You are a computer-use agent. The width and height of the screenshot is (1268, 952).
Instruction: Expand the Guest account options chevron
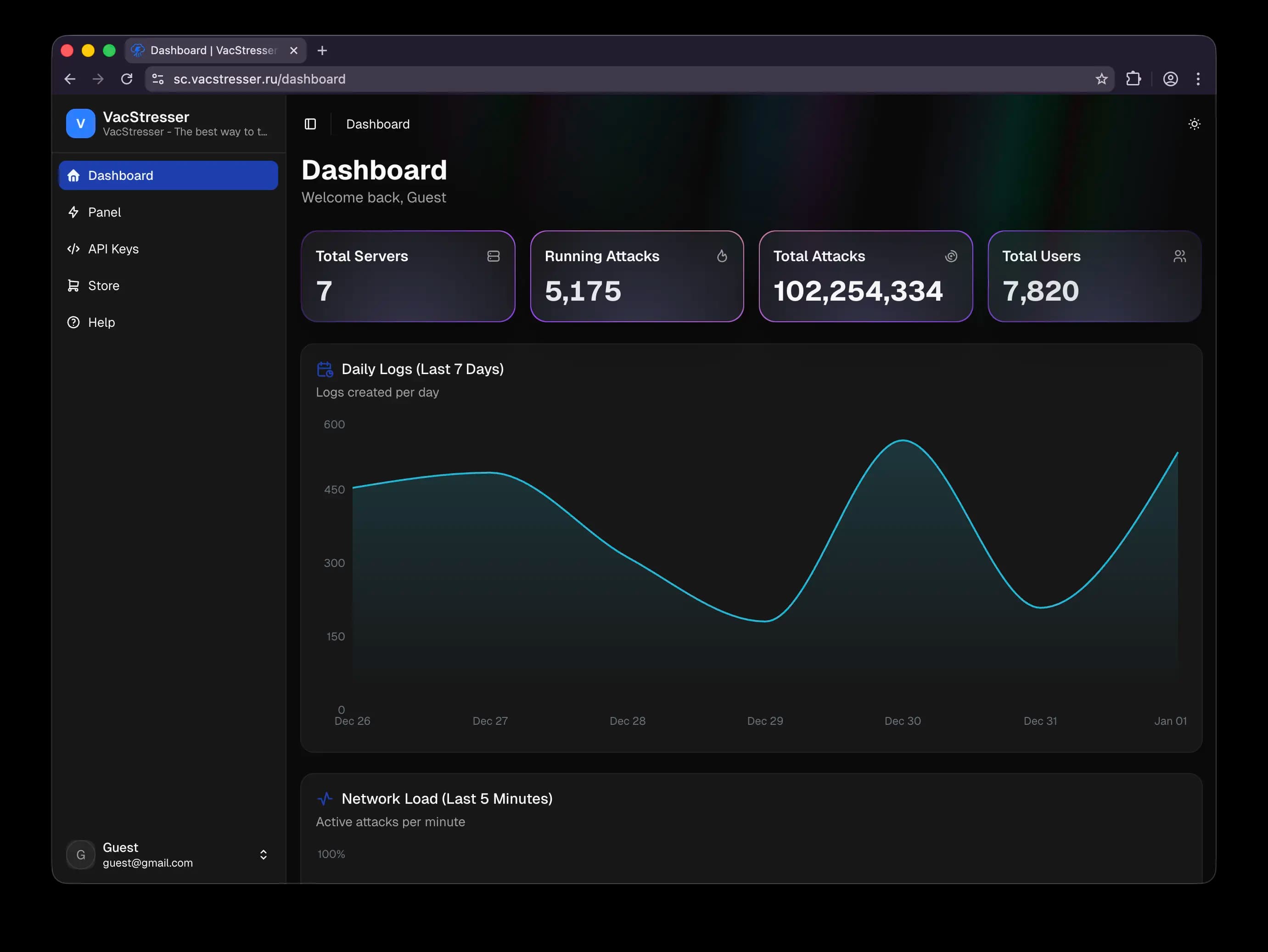(264, 855)
